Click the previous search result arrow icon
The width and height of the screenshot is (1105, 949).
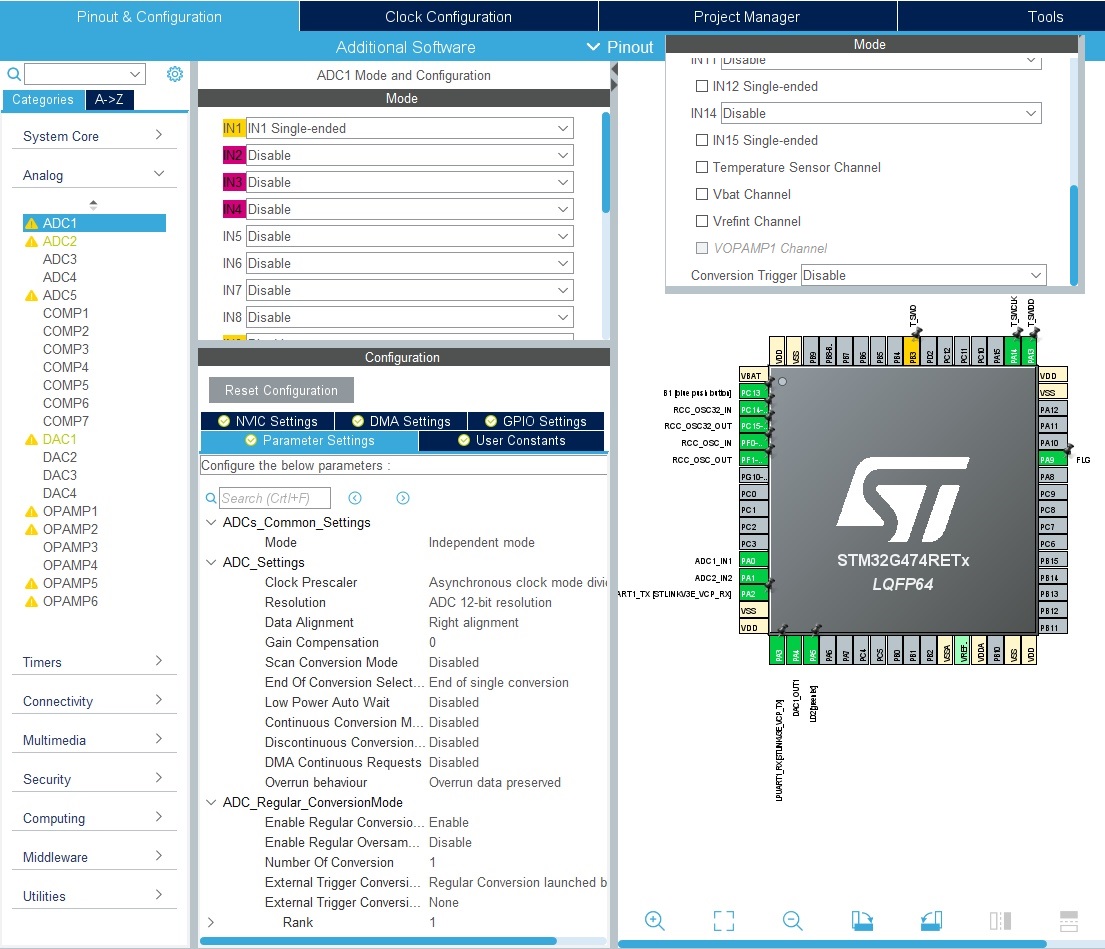tap(355, 498)
